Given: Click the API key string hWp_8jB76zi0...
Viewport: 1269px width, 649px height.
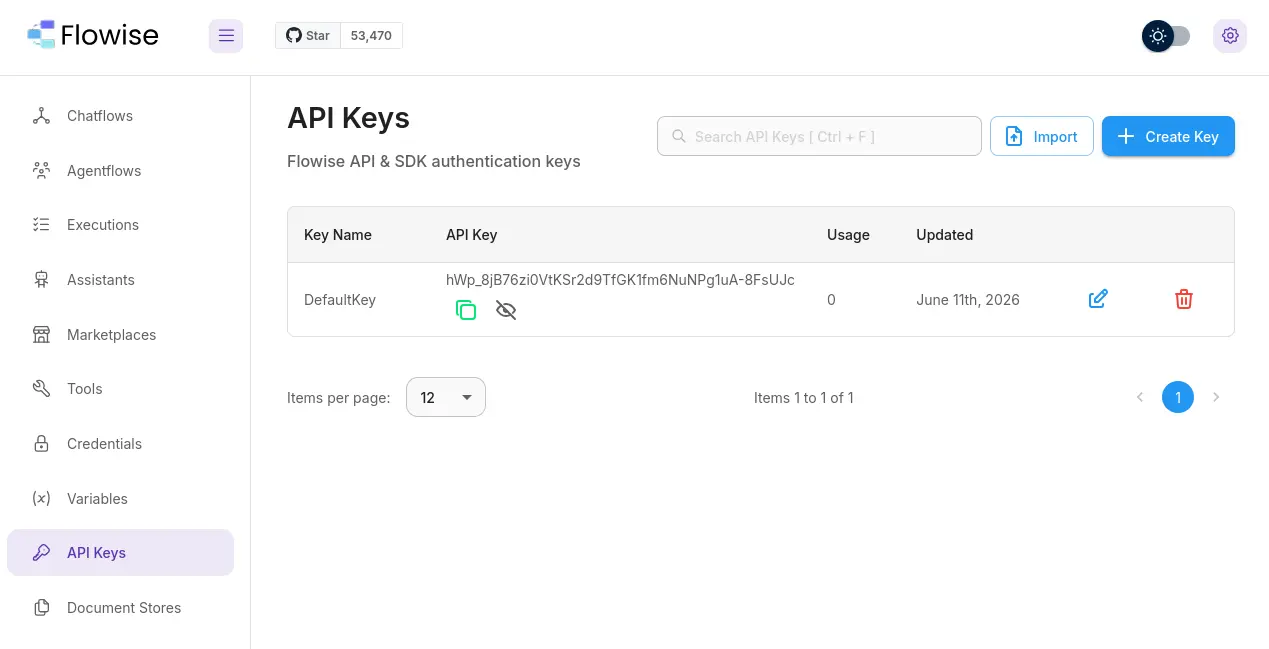Looking at the screenshot, I should [x=620, y=280].
